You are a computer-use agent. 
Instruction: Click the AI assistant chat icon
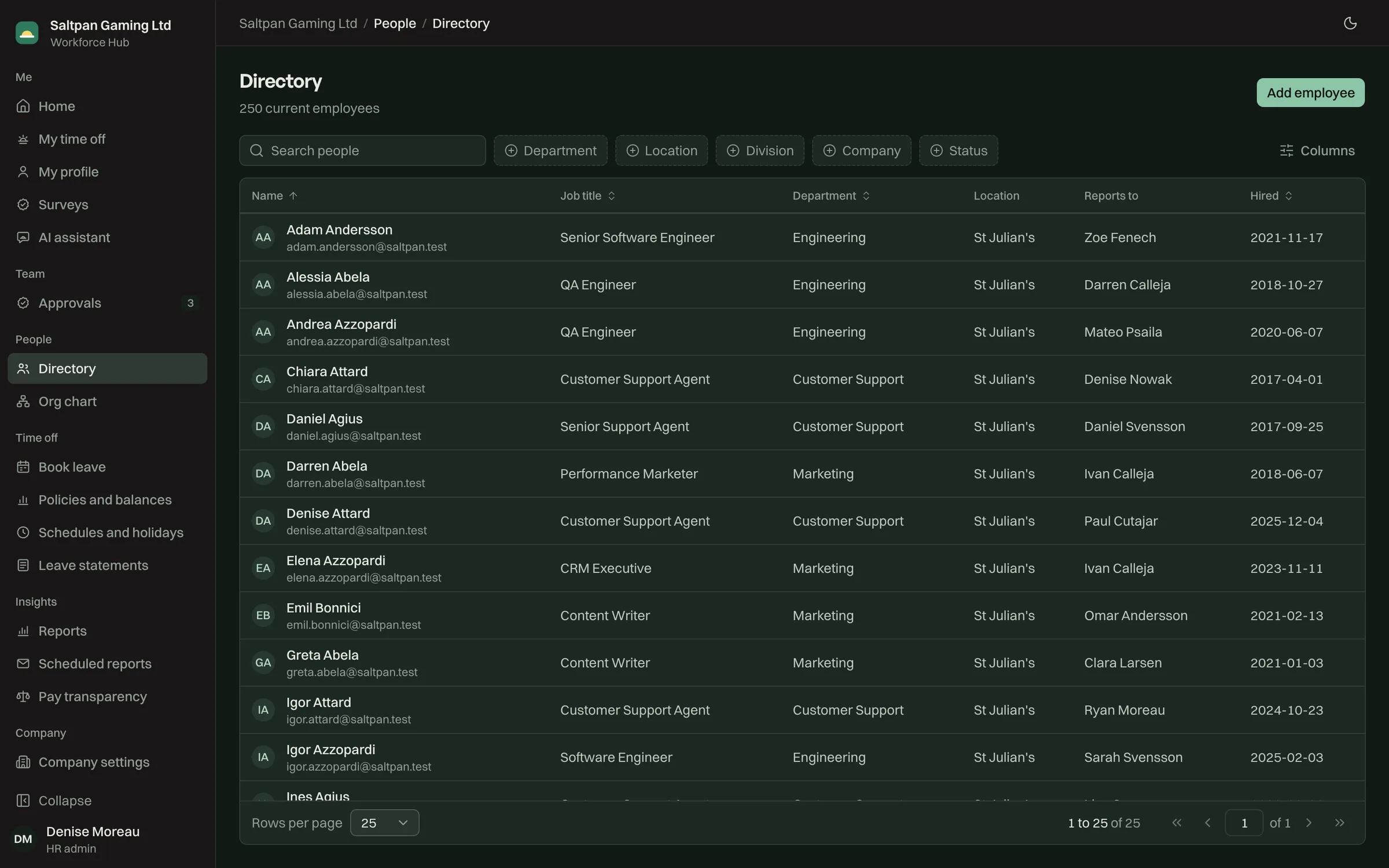(23, 237)
